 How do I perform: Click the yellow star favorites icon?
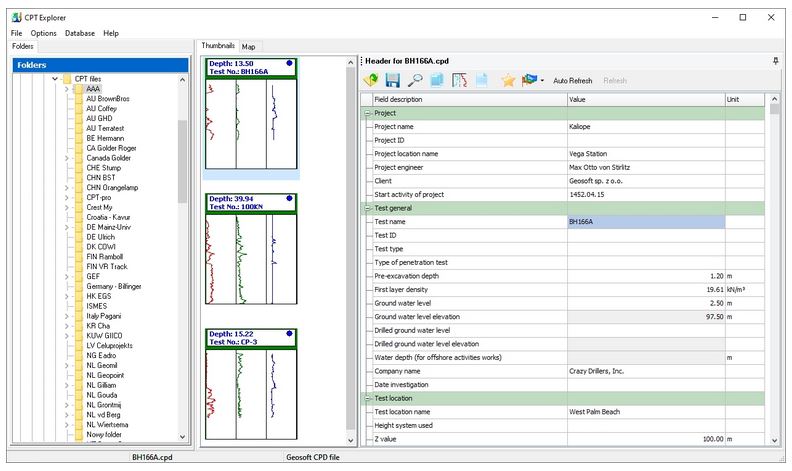pos(508,80)
